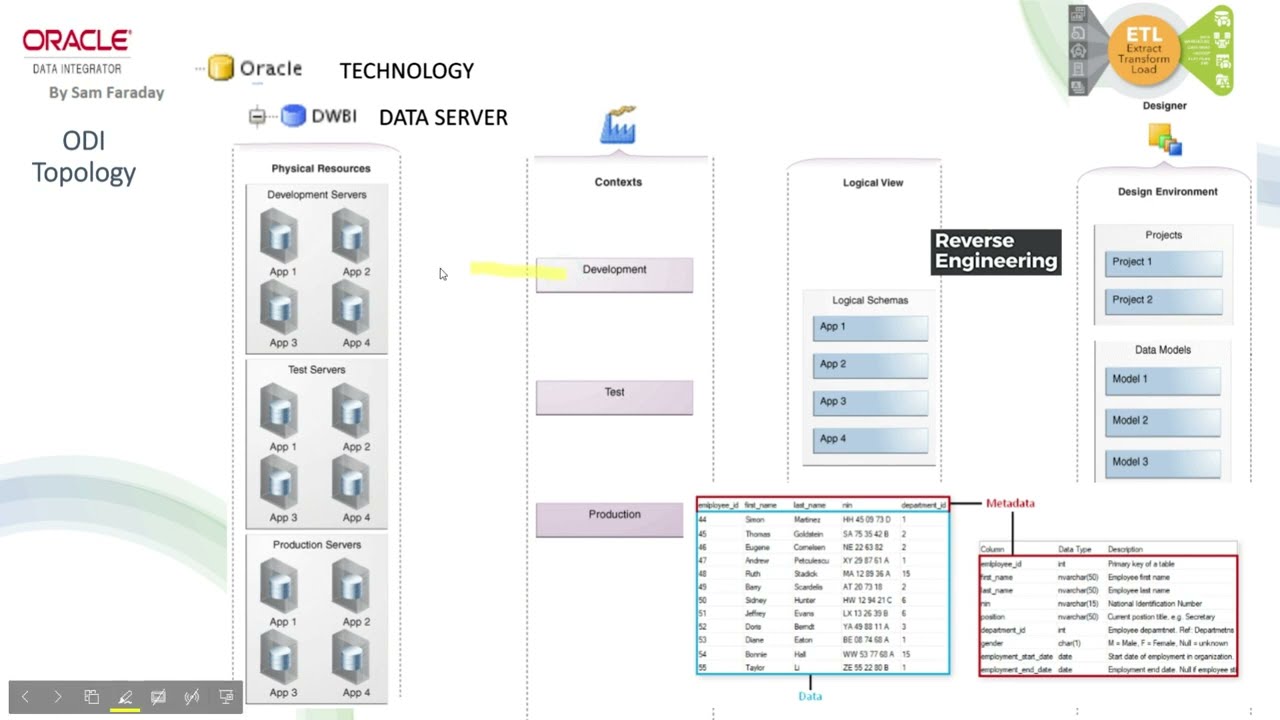Toggle the crossed-out broadcast icon
This screenshot has width=1280, height=720.
(x=192, y=697)
